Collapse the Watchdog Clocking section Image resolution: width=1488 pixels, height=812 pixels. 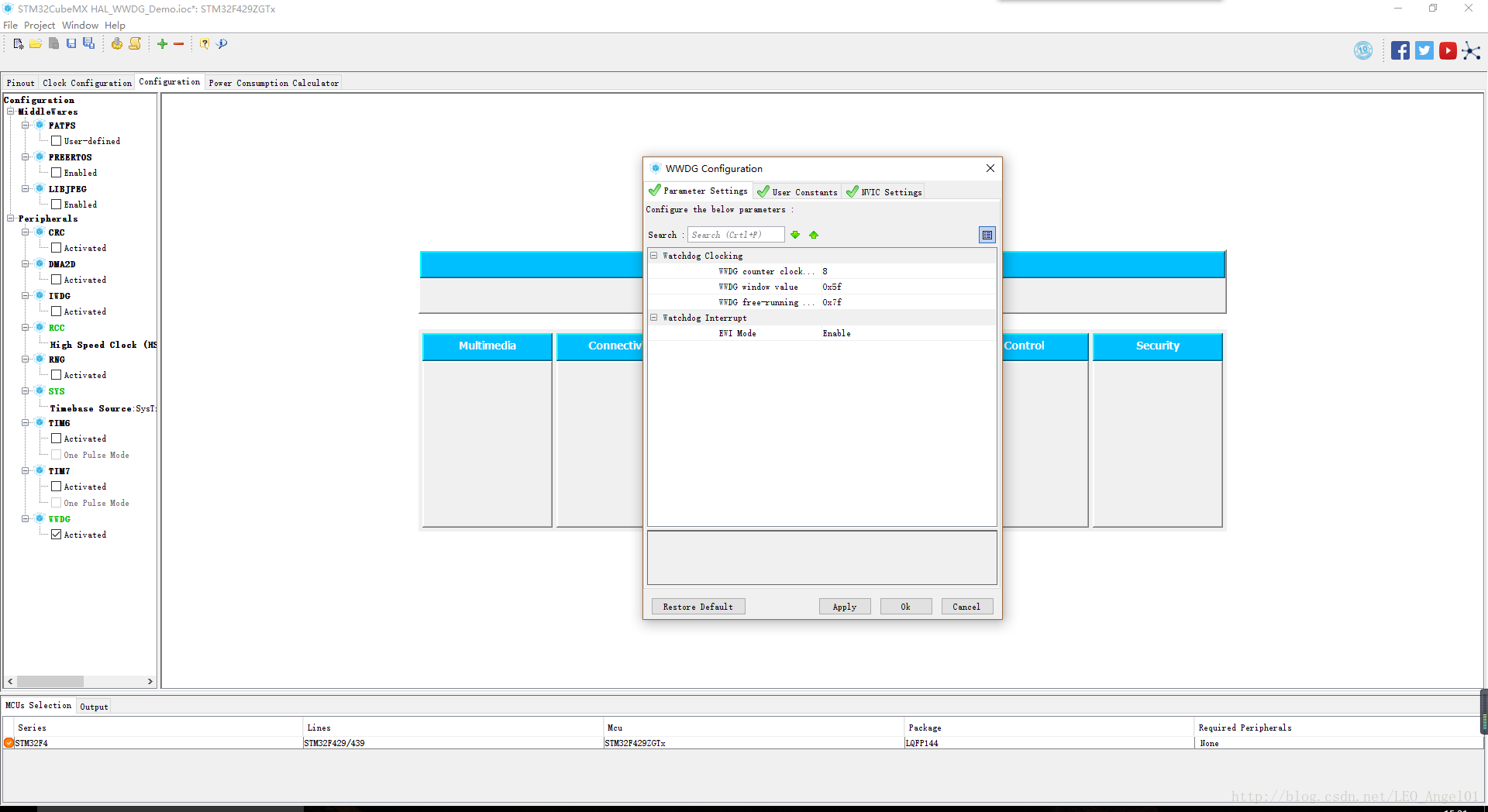(653, 255)
